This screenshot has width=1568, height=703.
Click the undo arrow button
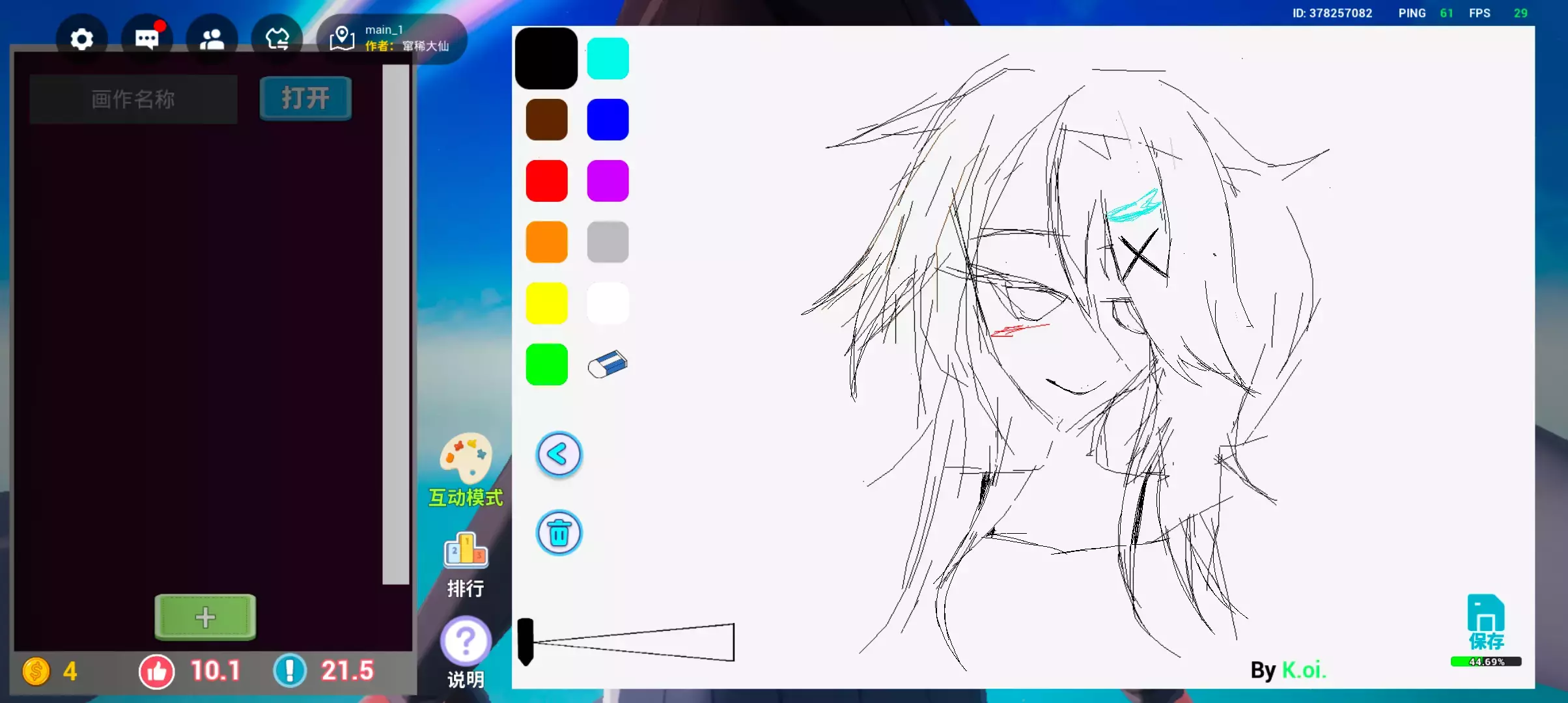559,454
